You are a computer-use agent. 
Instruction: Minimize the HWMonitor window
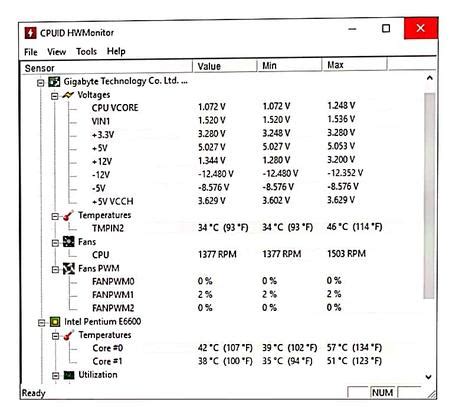[x=352, y=29]
